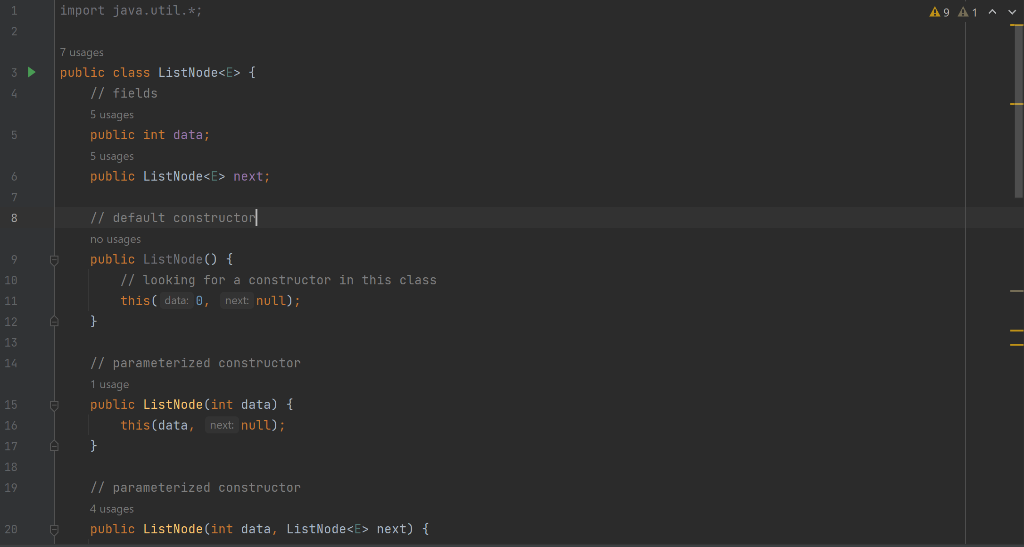Click the 'next' field name on line 6
1024x547 pixels.
pos(248,176)
